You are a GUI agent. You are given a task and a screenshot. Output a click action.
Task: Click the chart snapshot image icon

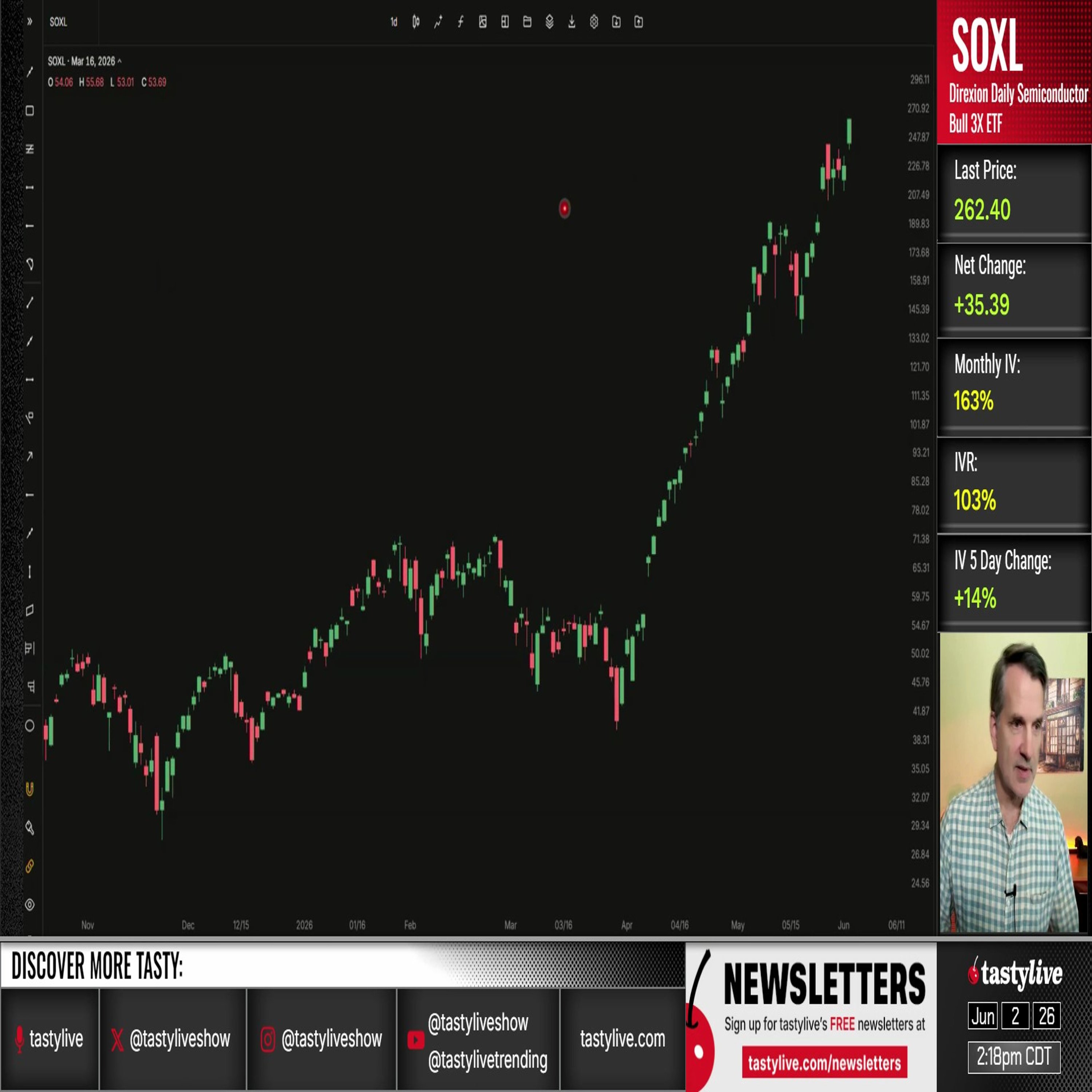click(x=483, y=22)
